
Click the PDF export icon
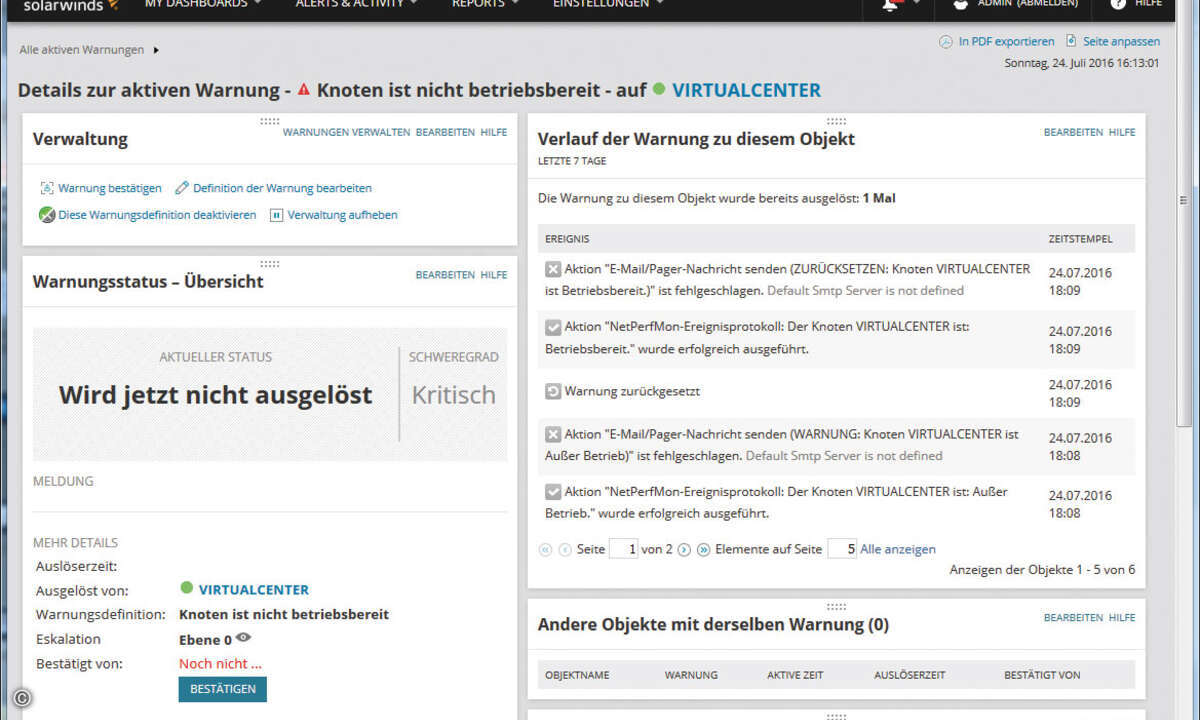point(946,42)
